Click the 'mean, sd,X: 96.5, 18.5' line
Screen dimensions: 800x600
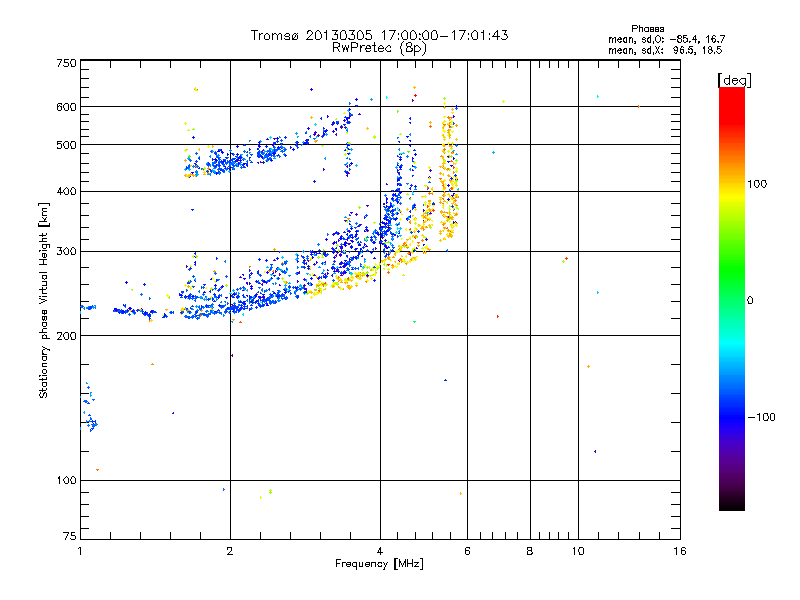[x=665, y=50]
